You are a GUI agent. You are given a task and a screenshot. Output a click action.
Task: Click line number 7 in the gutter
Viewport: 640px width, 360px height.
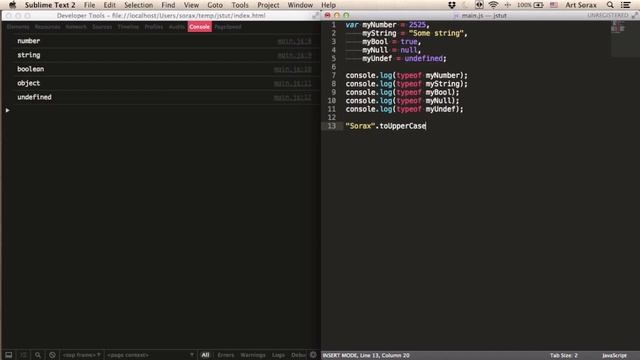click(333, 76)
